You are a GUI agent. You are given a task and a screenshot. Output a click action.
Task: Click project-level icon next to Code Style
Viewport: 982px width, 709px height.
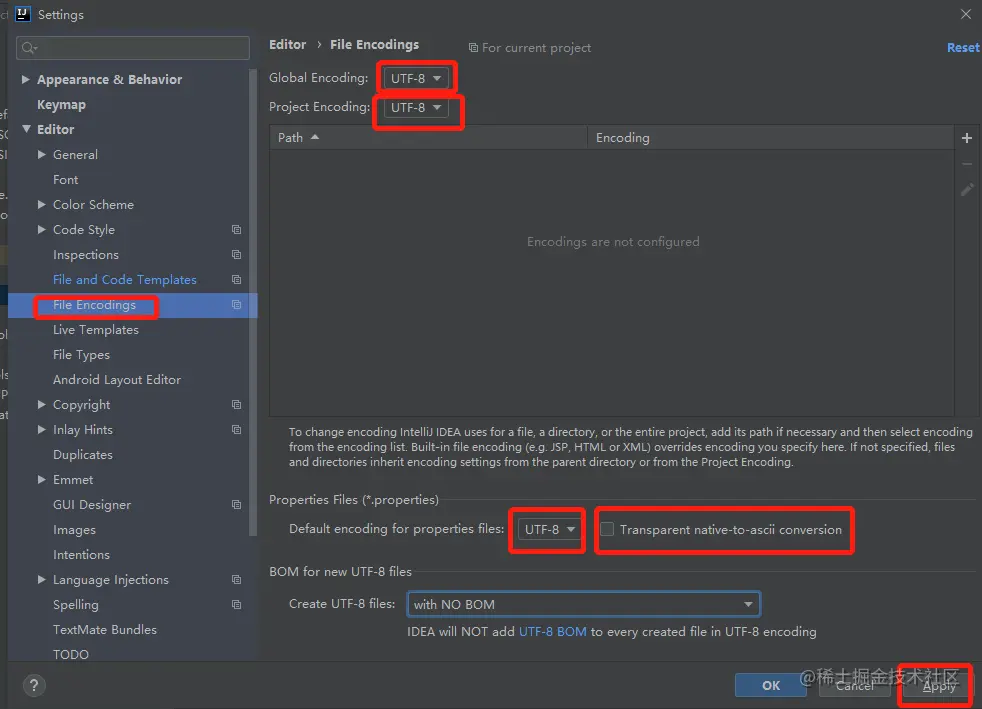pyautogui.click(x=236, y=229)
